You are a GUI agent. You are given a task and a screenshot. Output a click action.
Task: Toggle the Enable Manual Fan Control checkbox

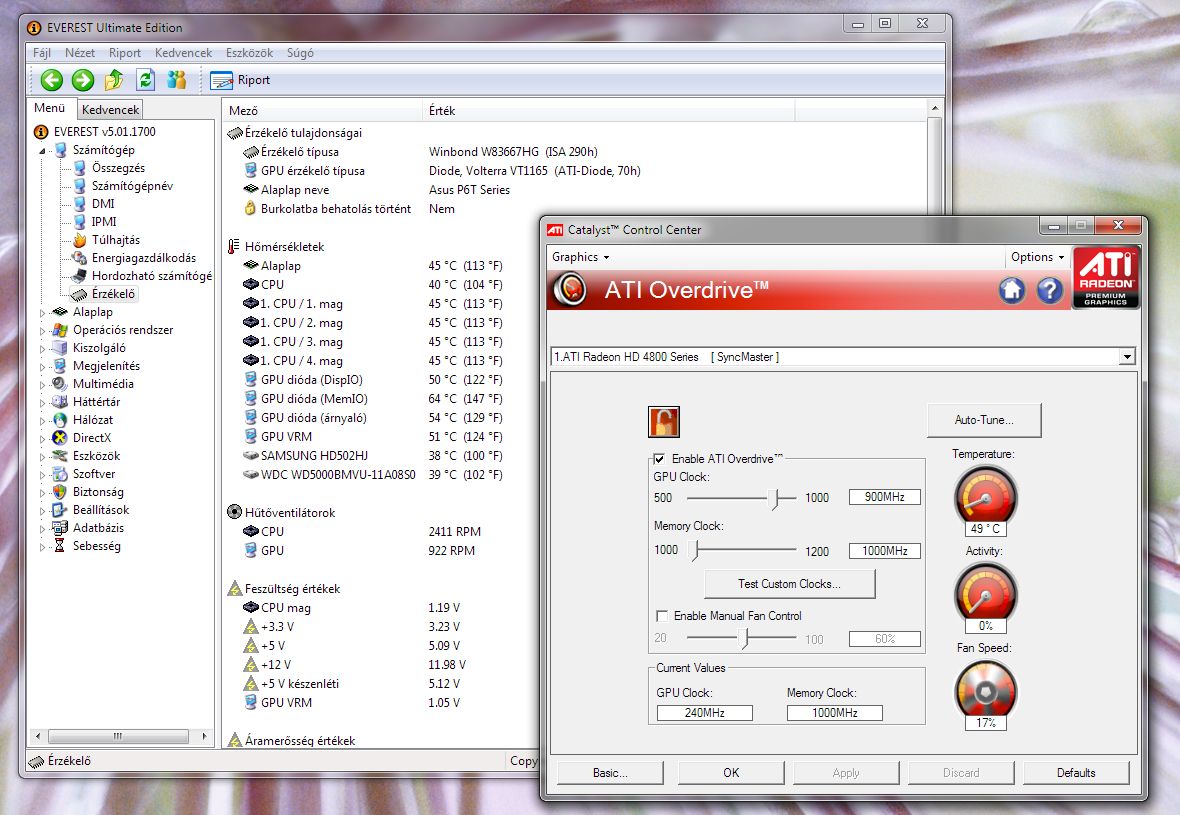point(662,616)
